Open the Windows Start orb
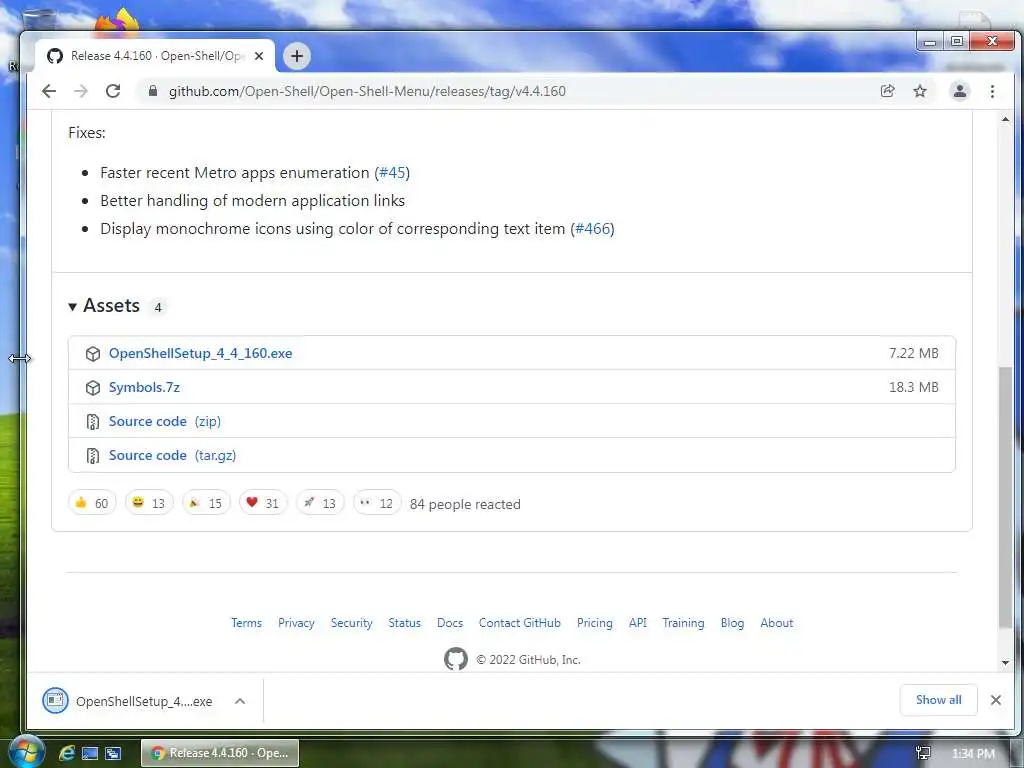Image resolution: width=1024 pixels, height=768 pixels. (26, 751)
